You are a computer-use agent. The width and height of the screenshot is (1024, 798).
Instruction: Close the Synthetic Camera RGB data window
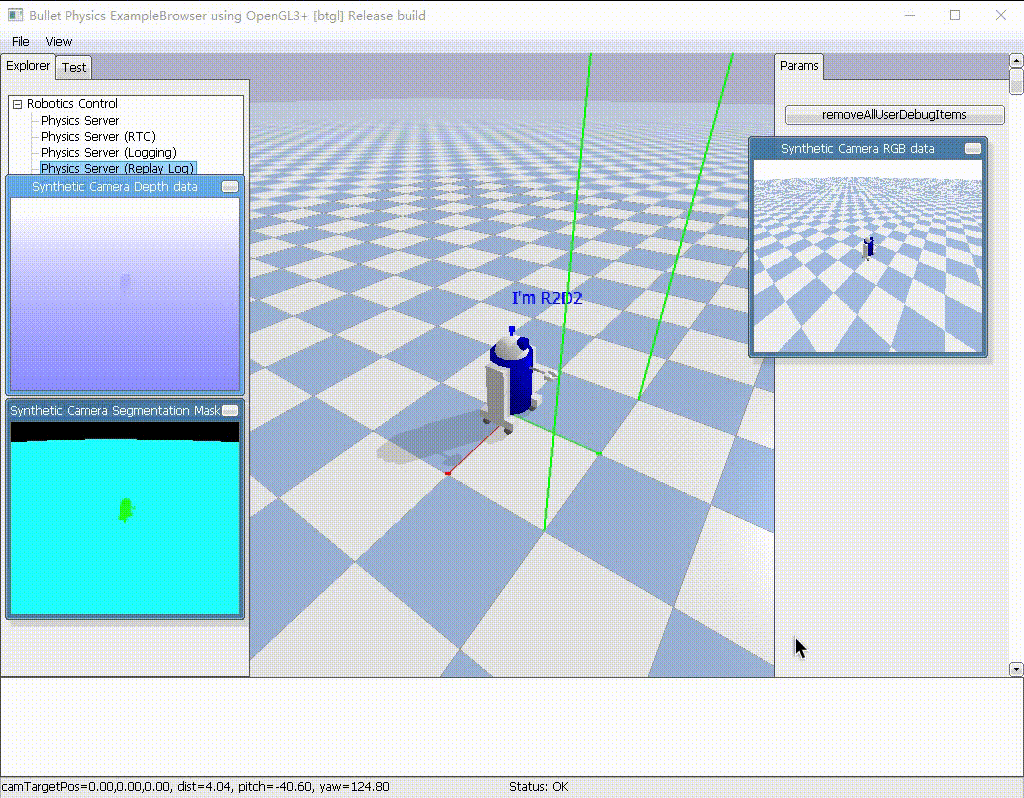coord(973,149)
